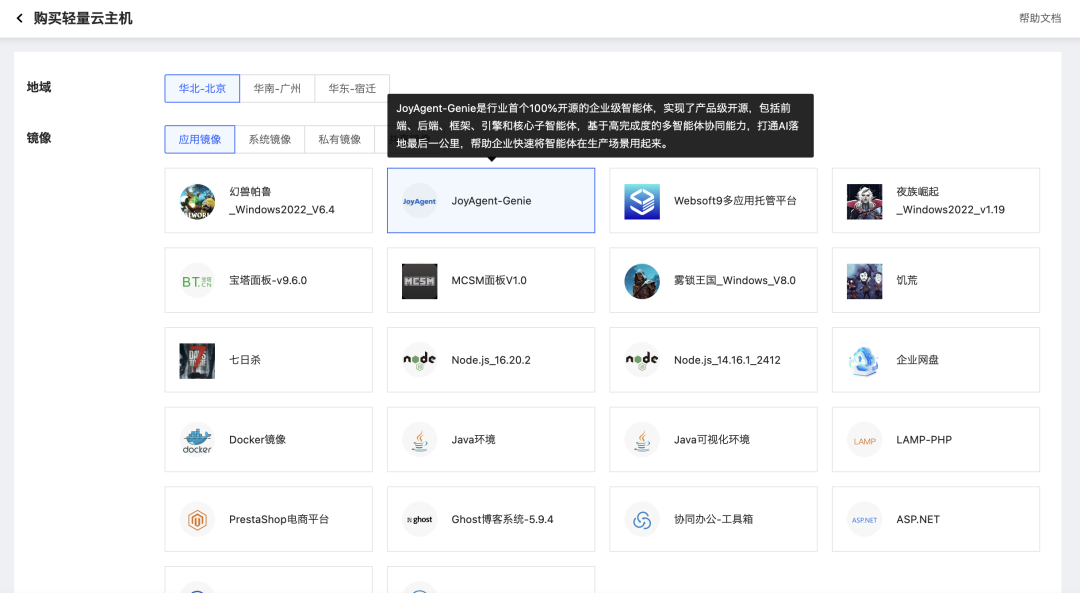The image size is (1080, 593).
Task: Click the MCSM black logo icon
Action: [x=419, y=281]
